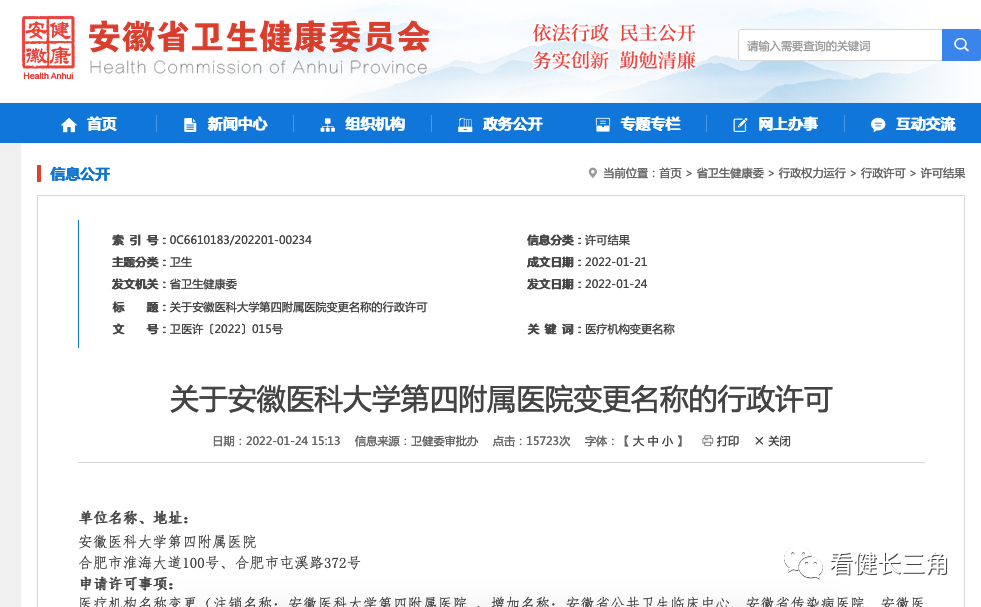Click the click count 15723次
Viewport: 981px width, 607px height.
[548, 441]
